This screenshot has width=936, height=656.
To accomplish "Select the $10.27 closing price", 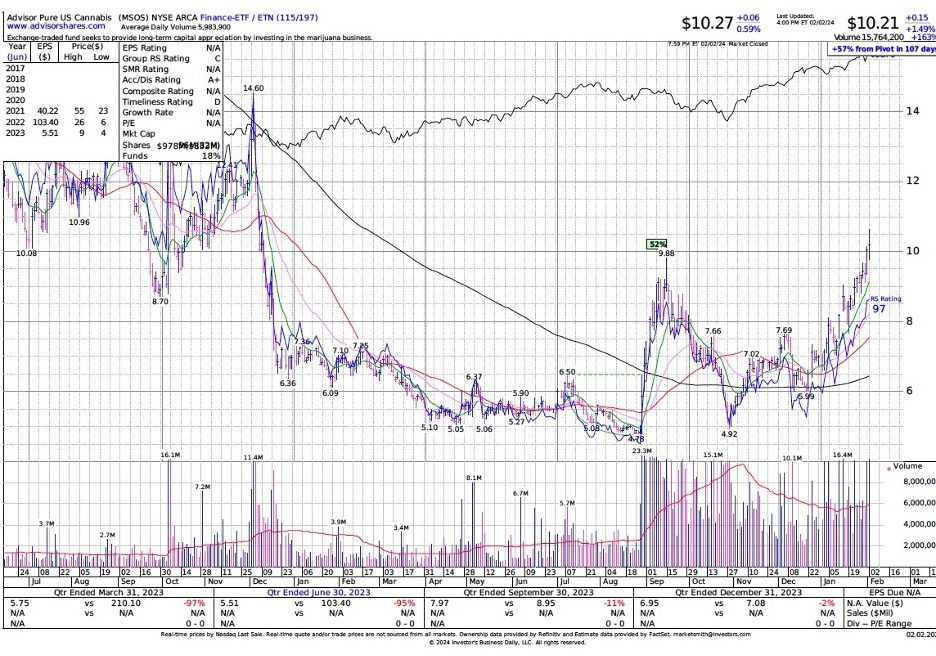I will pos(707,23).
